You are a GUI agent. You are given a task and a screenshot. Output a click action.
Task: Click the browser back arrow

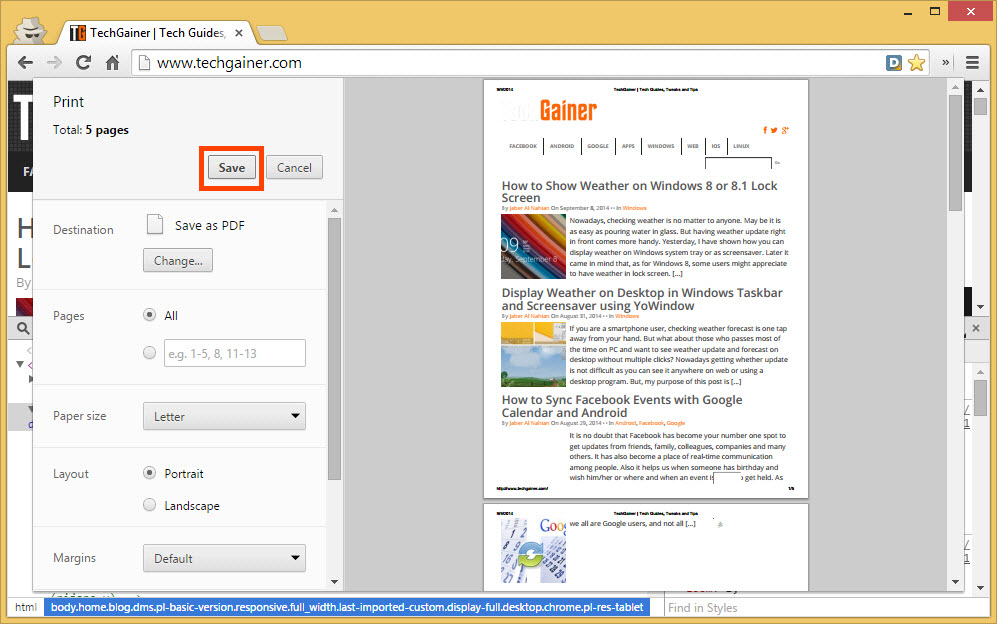tap(25, 62)
